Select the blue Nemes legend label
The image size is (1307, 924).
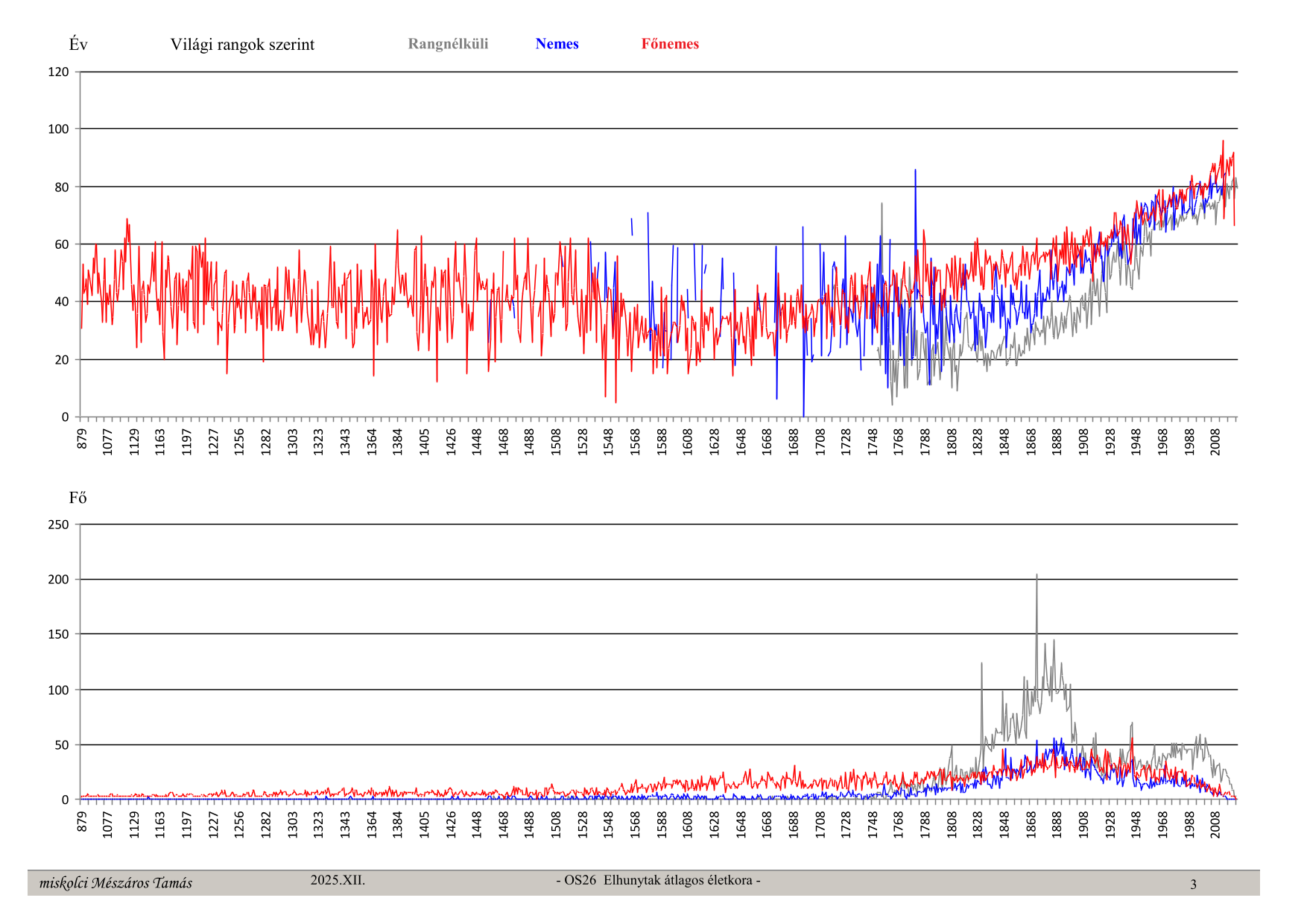(557, 44)
